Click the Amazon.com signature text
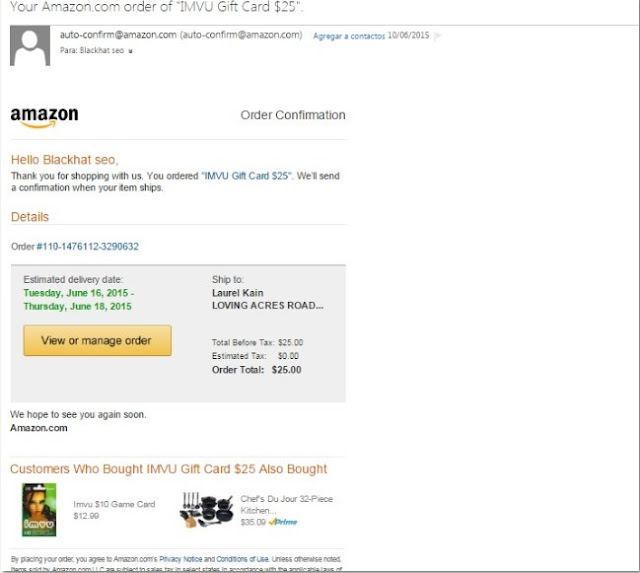 [39, 428]
